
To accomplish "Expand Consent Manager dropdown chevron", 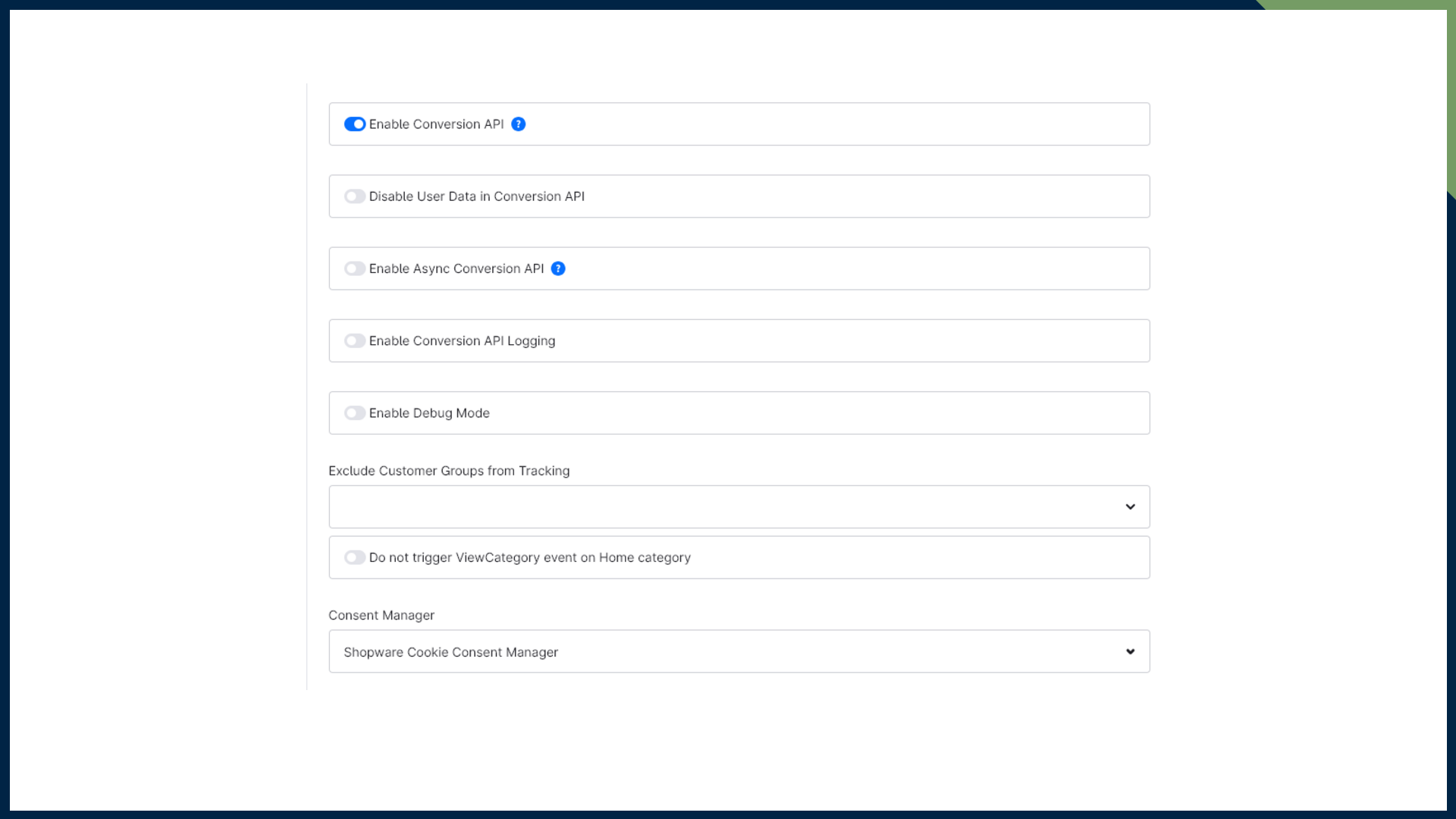I will tap(1130, 651).
